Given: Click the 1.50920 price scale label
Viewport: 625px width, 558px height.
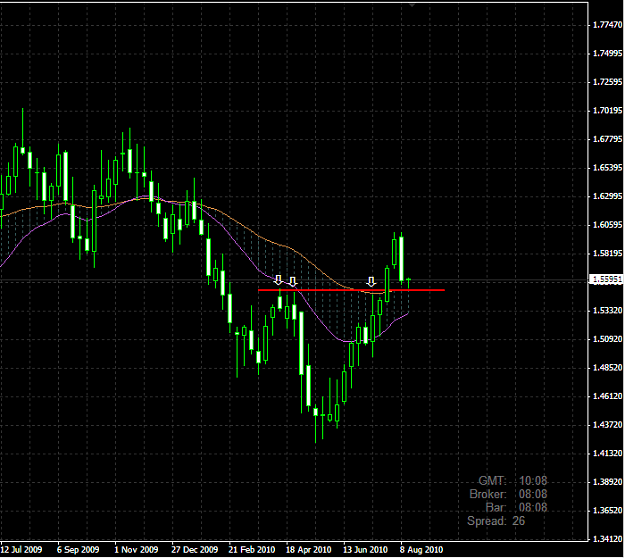Looking at the screenshot, I should click(x=607, y=339).
